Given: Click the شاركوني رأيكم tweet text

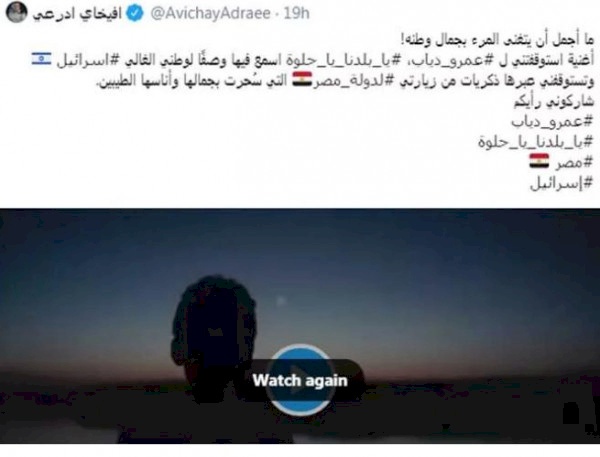Looking at the screenshot, I should 553,101.
